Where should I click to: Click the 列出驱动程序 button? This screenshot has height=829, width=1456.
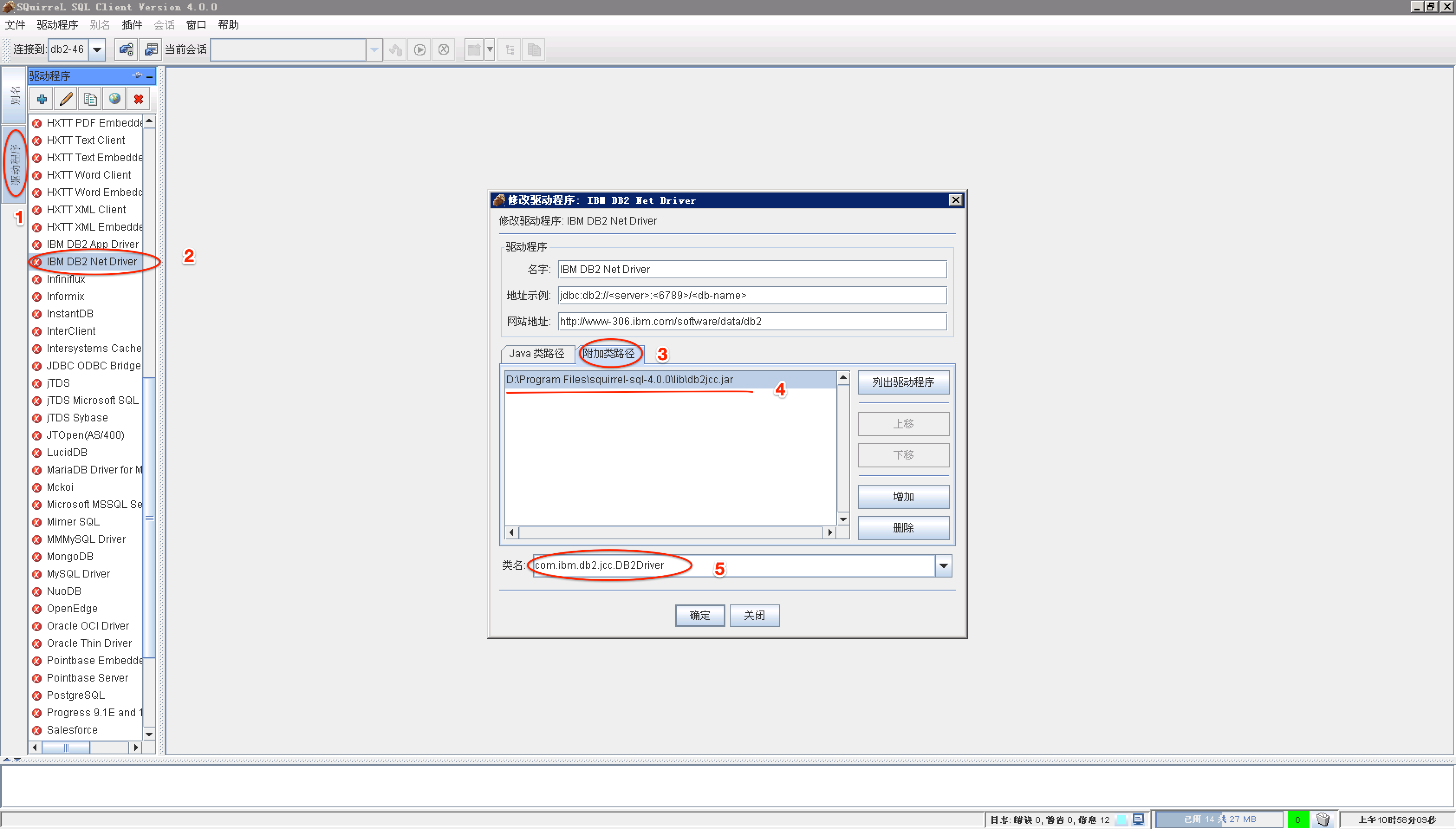point(903,382)
